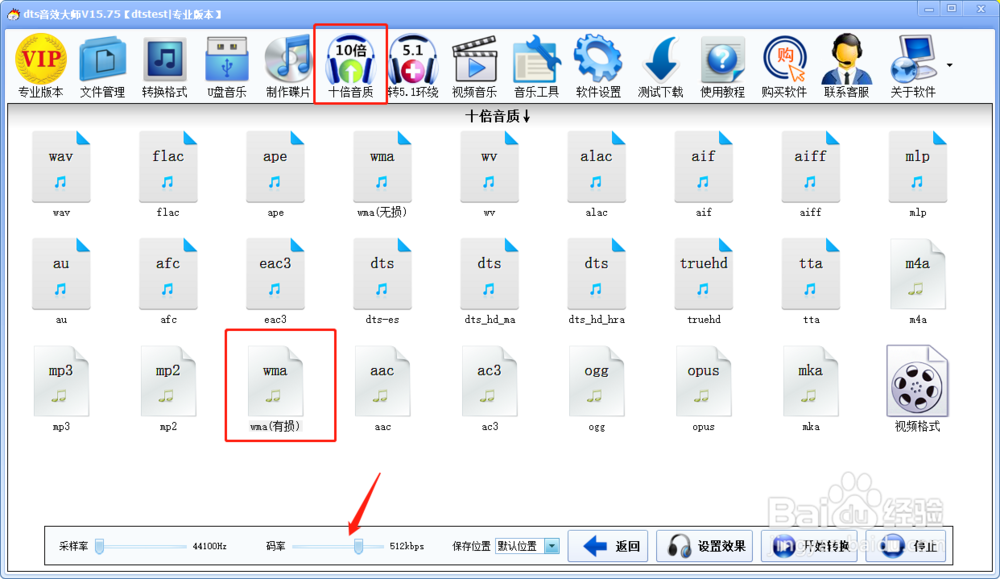The width and height of the screenshot is (1000, 579).
Task: Choose the ac3 format icon
Action: click(x=489, y=388)
